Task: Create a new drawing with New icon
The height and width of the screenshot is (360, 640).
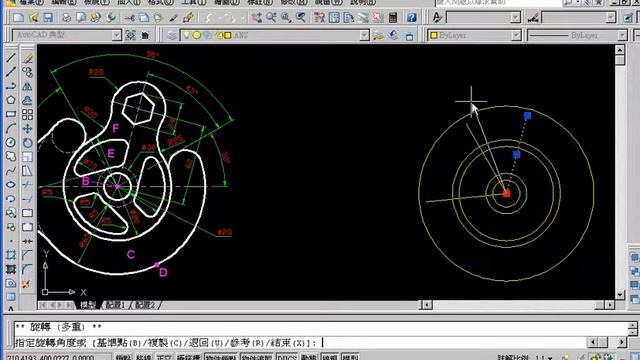Action: pyautogui.click(x=19, y=18)
